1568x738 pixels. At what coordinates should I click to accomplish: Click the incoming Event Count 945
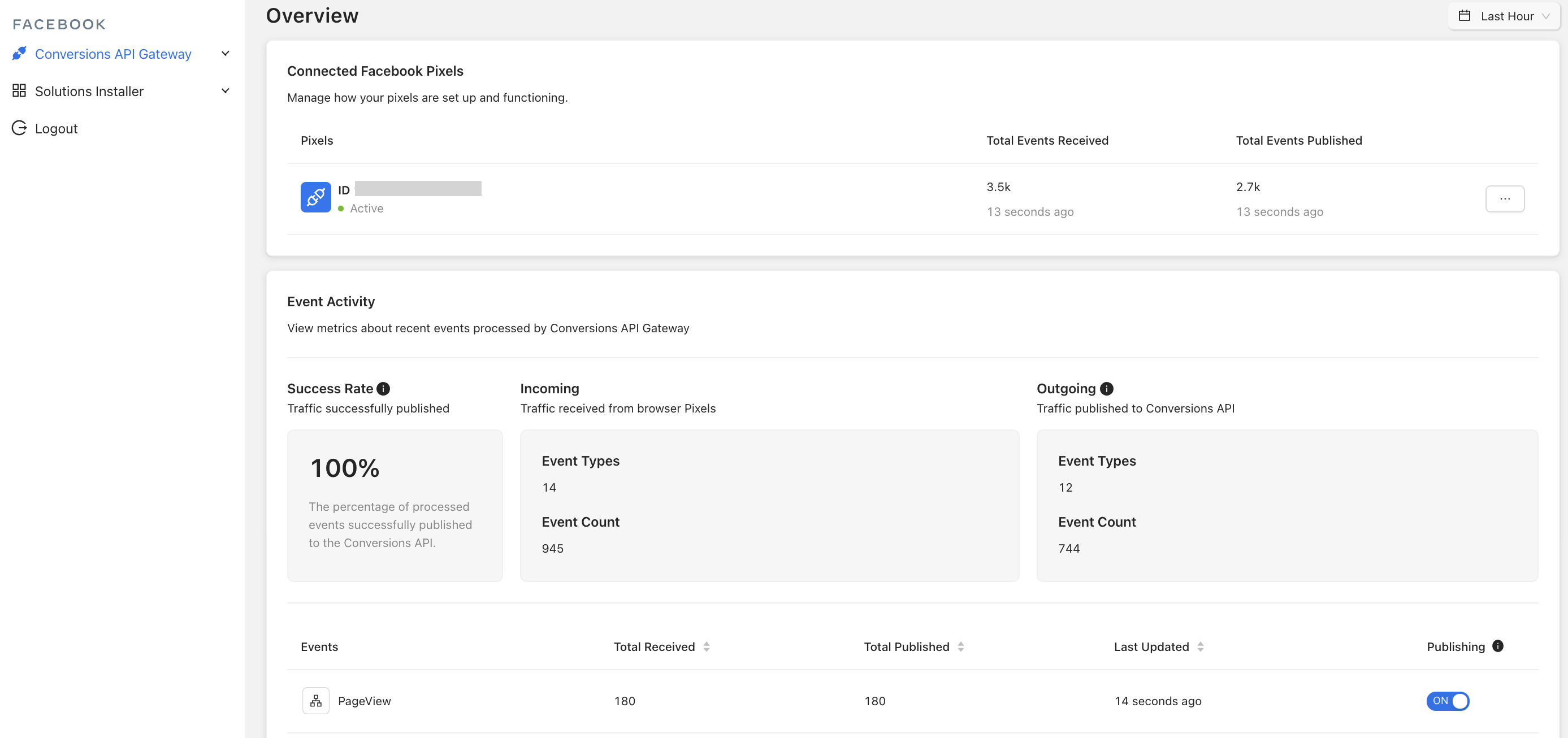(553, 548)
